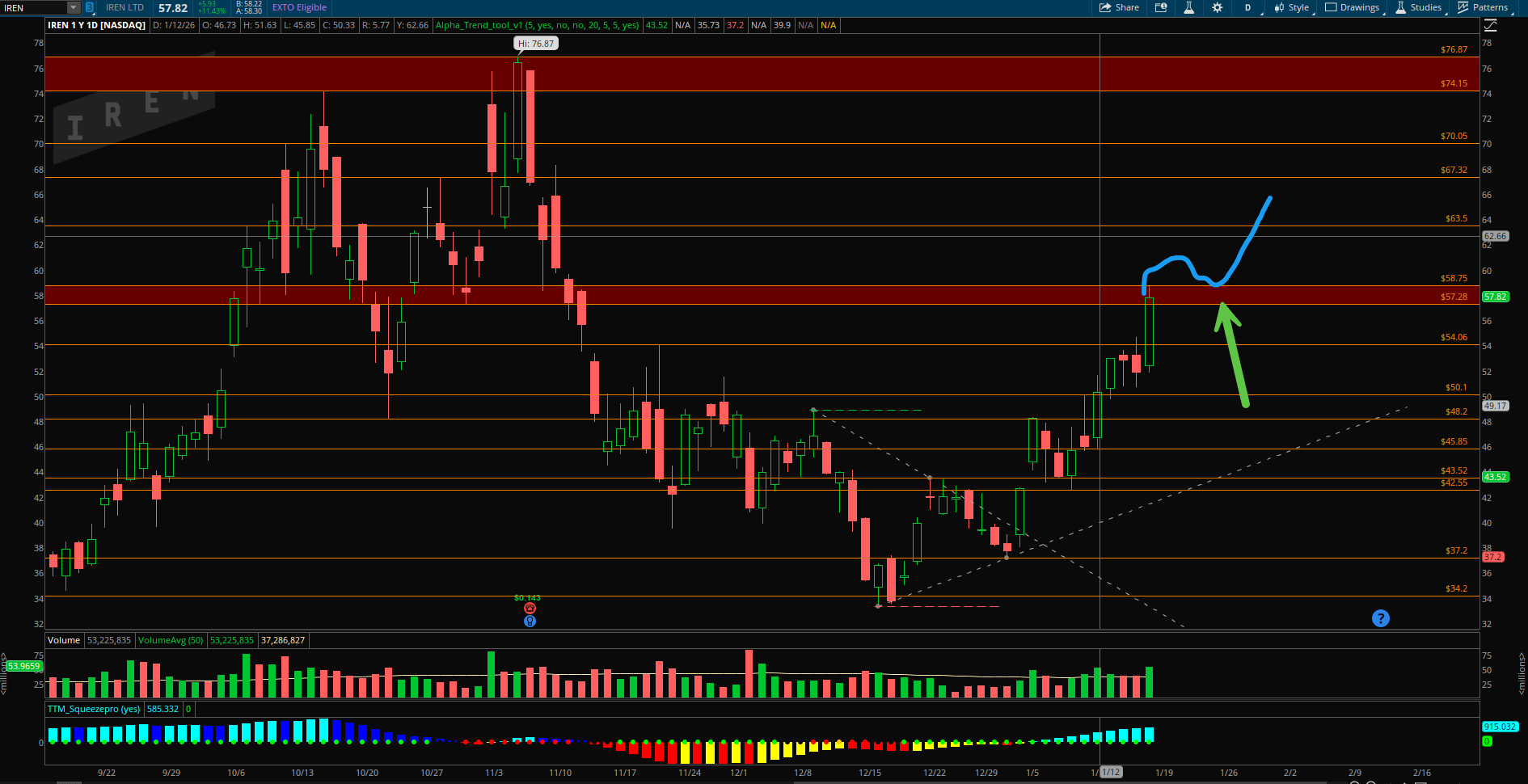
Task: Click the blue lightbulb event marker icon
Action: click(530, 622)
